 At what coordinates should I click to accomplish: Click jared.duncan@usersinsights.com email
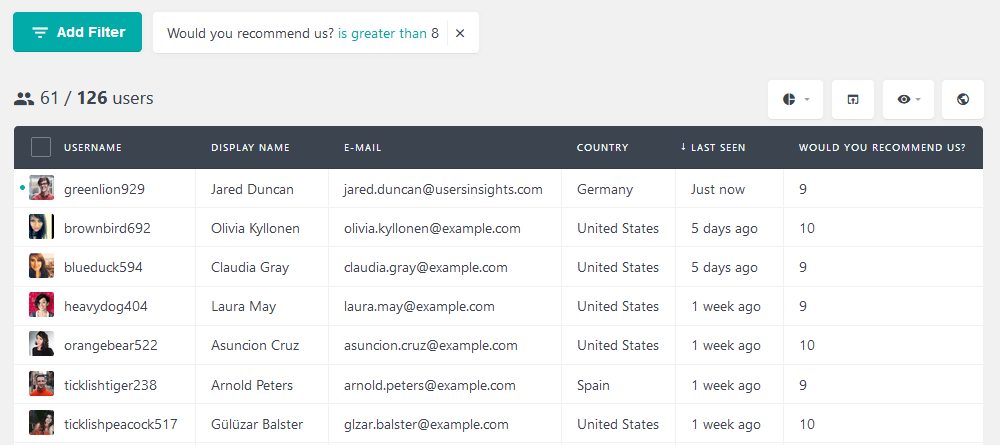pyautogui.click(x=443, y=189)
